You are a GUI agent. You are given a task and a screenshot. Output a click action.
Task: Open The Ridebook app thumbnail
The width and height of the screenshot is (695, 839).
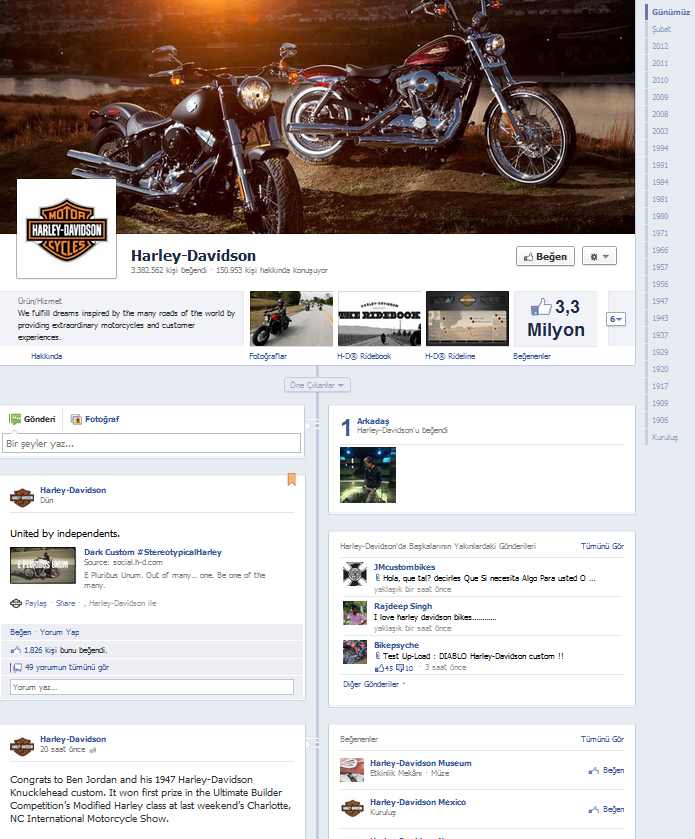tap(379, 318)
